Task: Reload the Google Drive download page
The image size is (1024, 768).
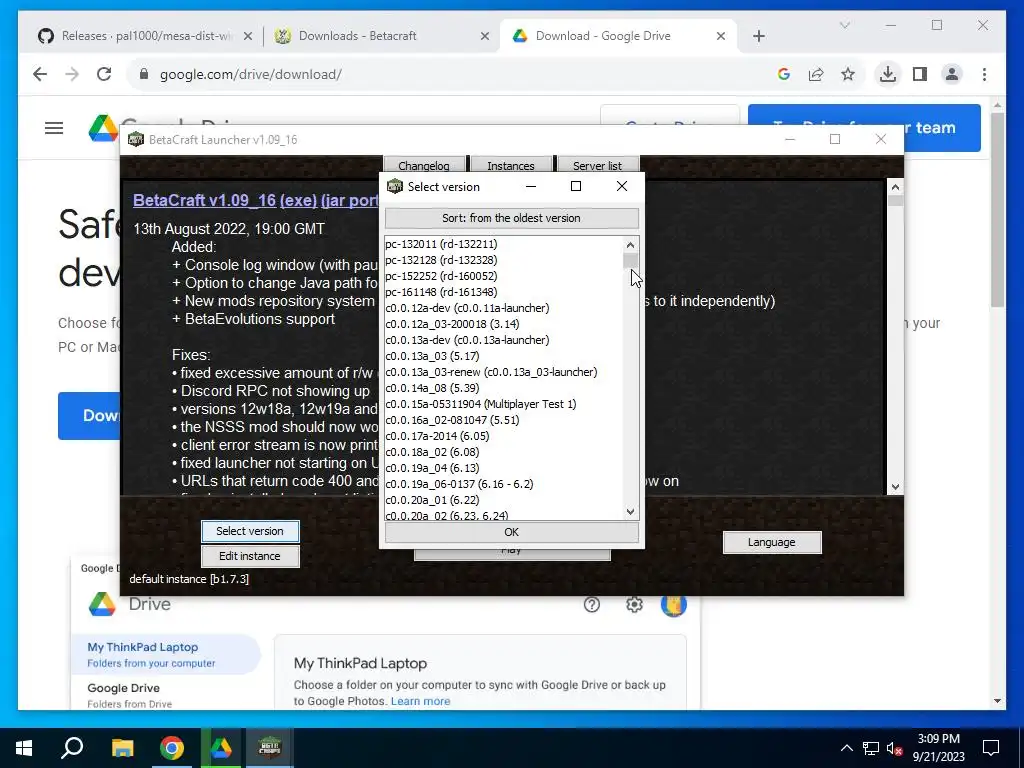Action: [x=104, y=74]
